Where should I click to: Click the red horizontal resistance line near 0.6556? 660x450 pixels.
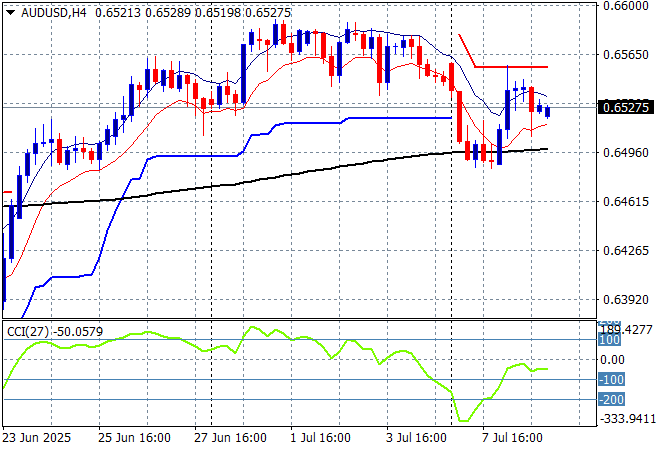click(x=511, y=67)
